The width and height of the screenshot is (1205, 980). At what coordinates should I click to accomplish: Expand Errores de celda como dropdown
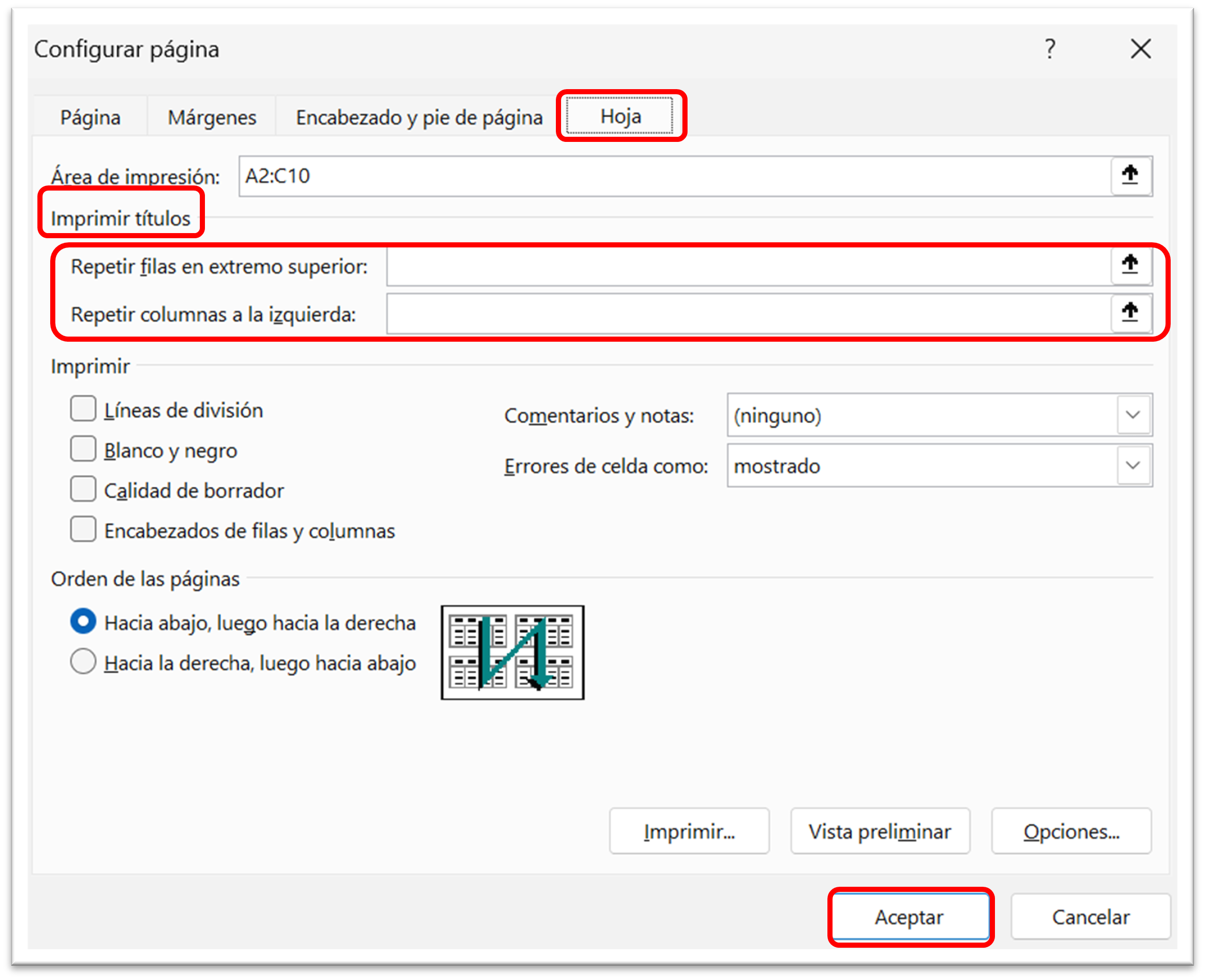click(x=1133, y=466)
